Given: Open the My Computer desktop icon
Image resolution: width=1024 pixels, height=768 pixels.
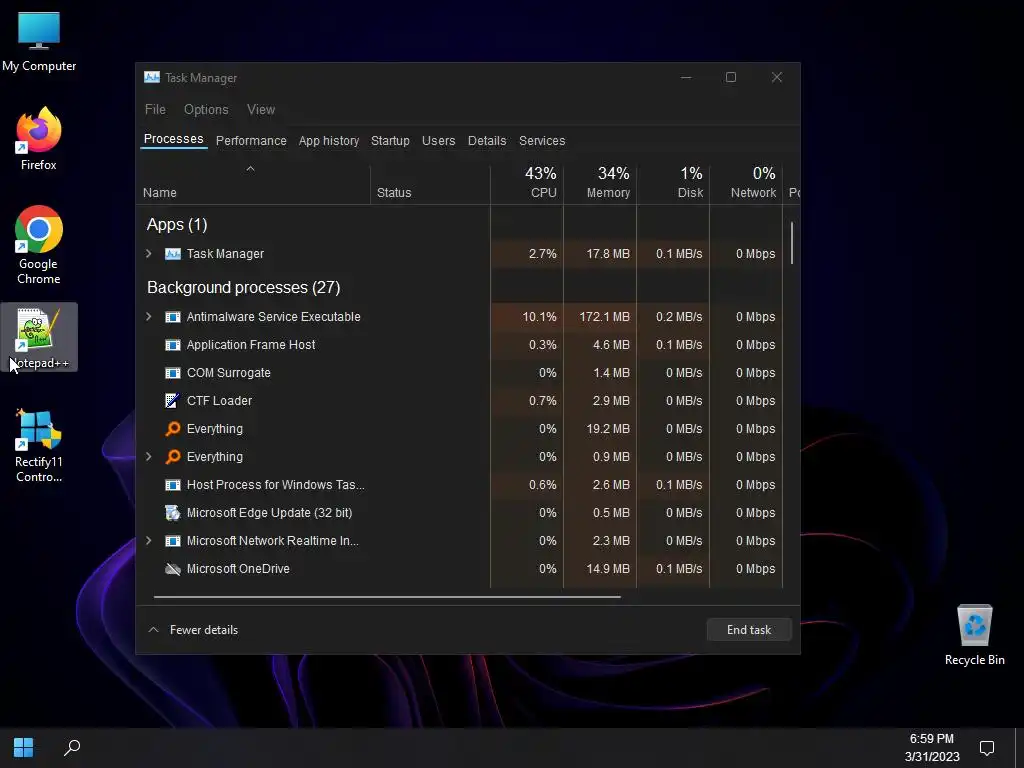Looking at the screenshot, I should pos(39,42).
